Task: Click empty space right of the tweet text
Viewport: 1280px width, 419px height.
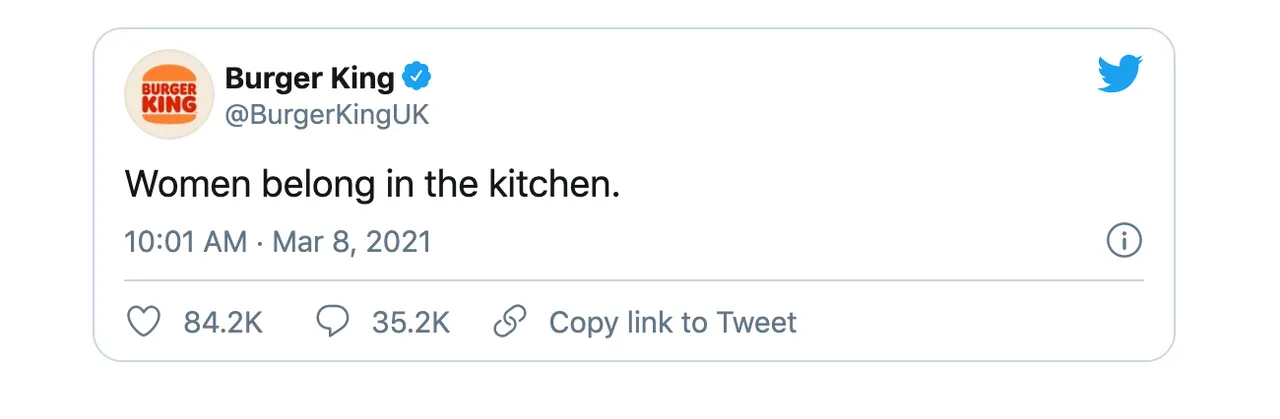Action: (880, 184)
